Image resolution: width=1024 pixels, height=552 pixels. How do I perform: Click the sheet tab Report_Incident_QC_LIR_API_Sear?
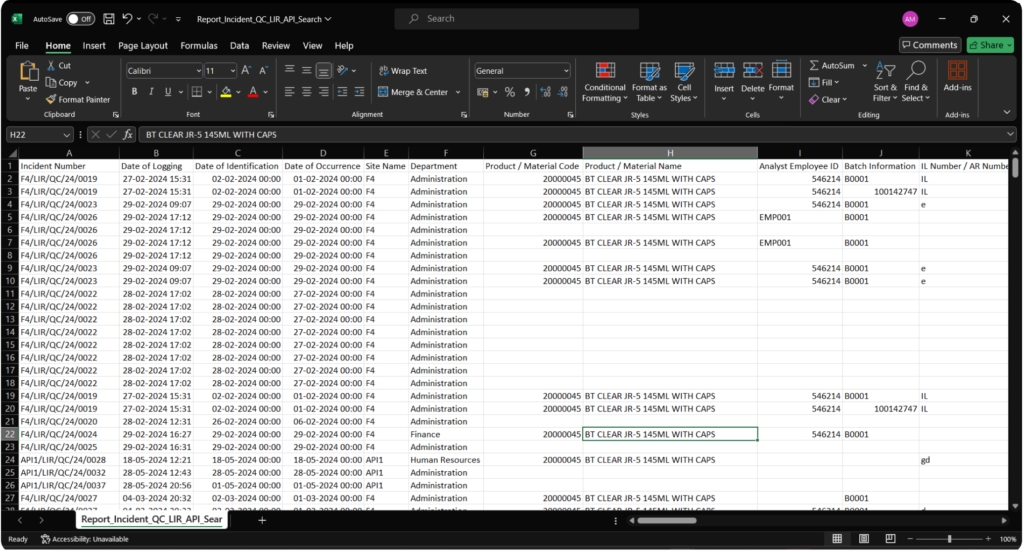[x=152, y=519]
